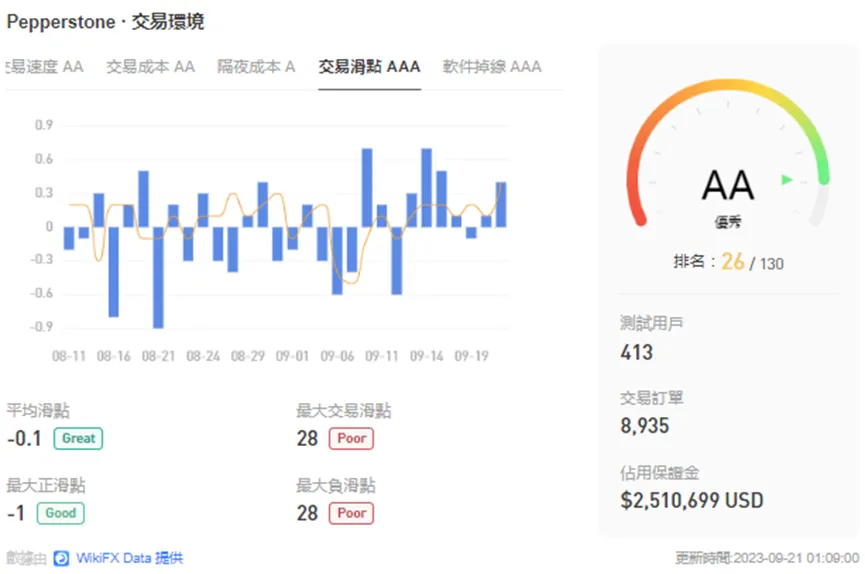Click the 最大正滑點 value -1
Screen dimensions: 865x574
16,513
